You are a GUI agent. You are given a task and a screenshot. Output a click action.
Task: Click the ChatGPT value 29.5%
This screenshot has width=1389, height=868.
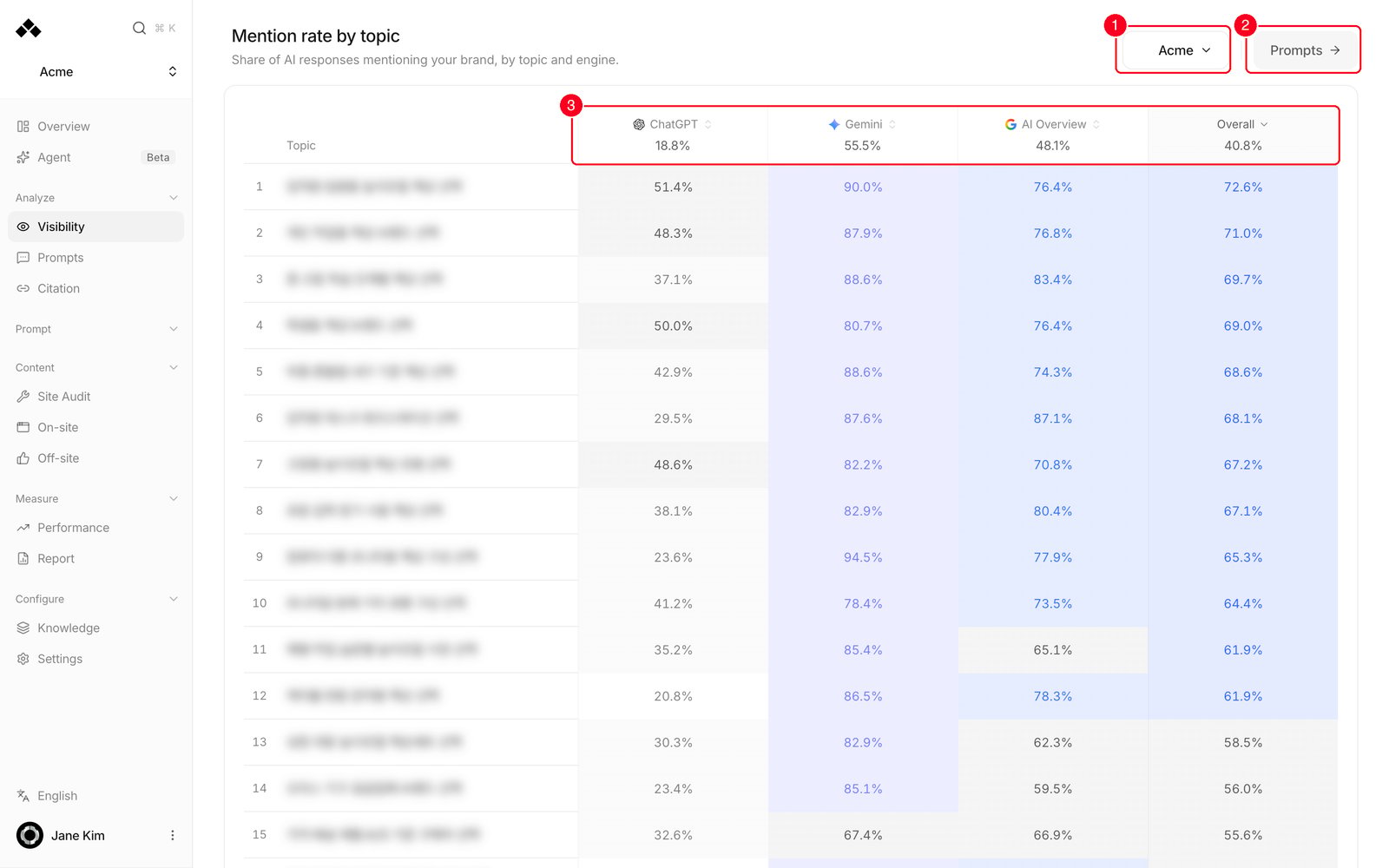673,418
